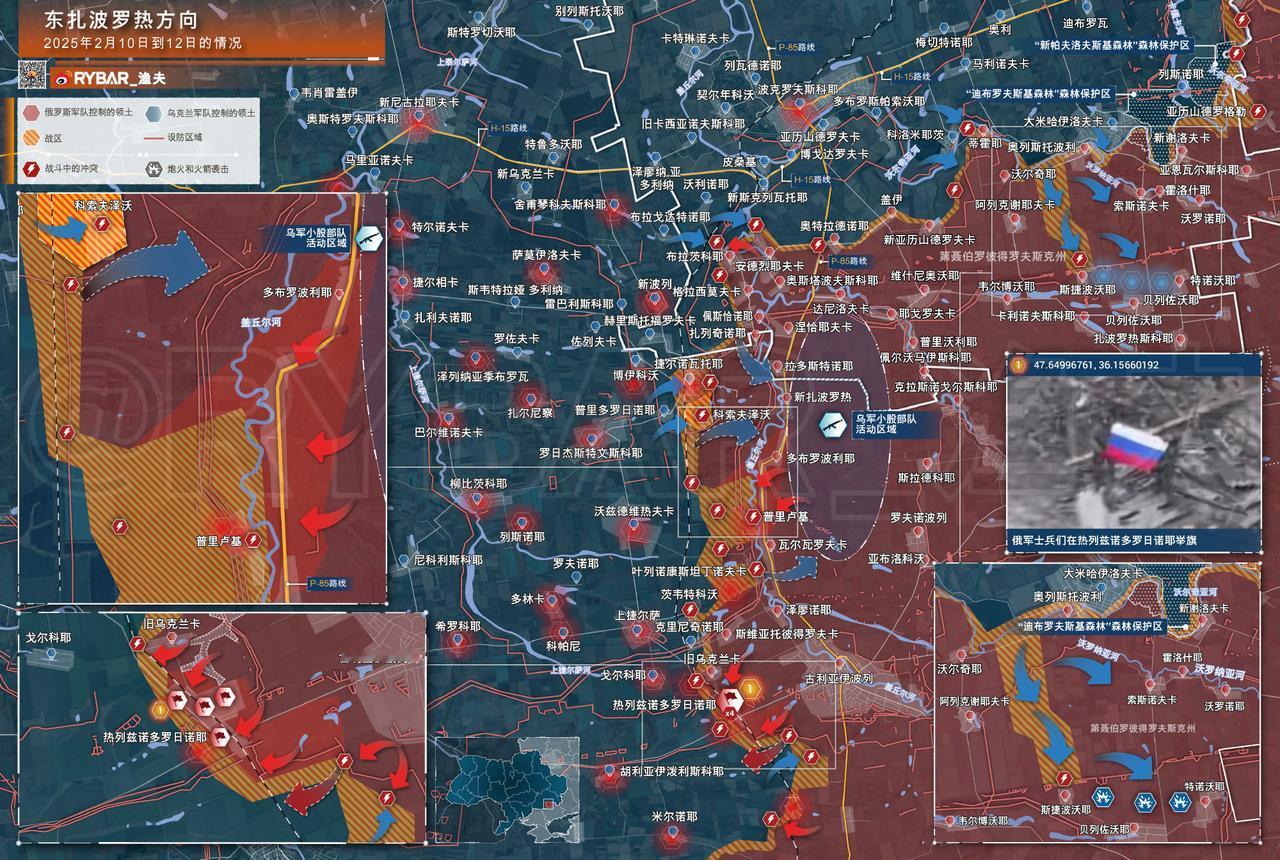
Task: Click the 舍甫琴科夫斯科耶 place label
Action: click(x=560, y=204)
